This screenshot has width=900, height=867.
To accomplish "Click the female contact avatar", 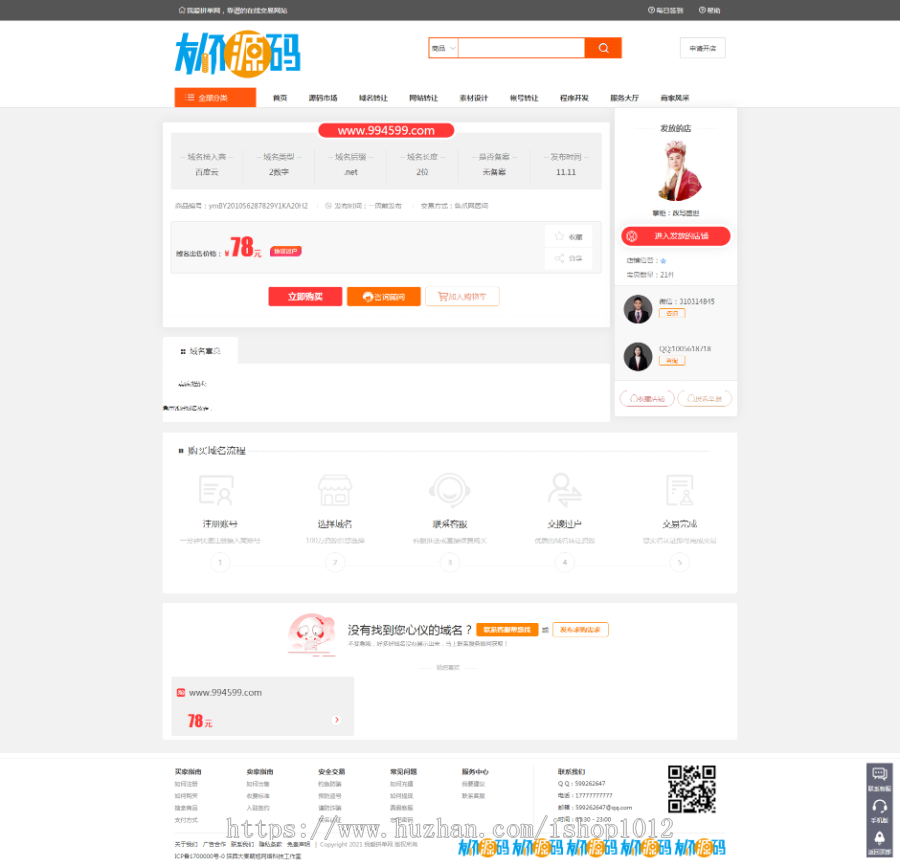I will (638, 357).
